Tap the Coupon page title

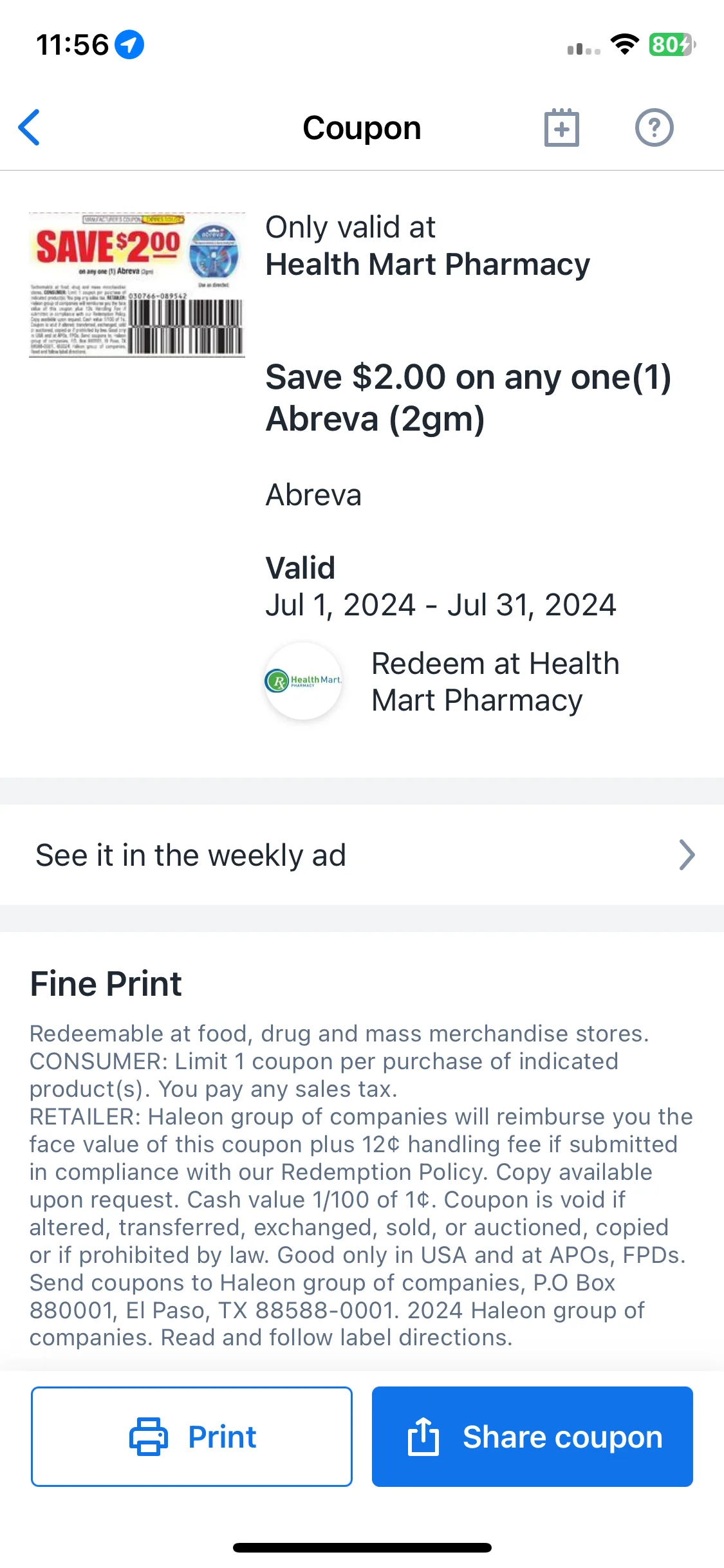362,127
